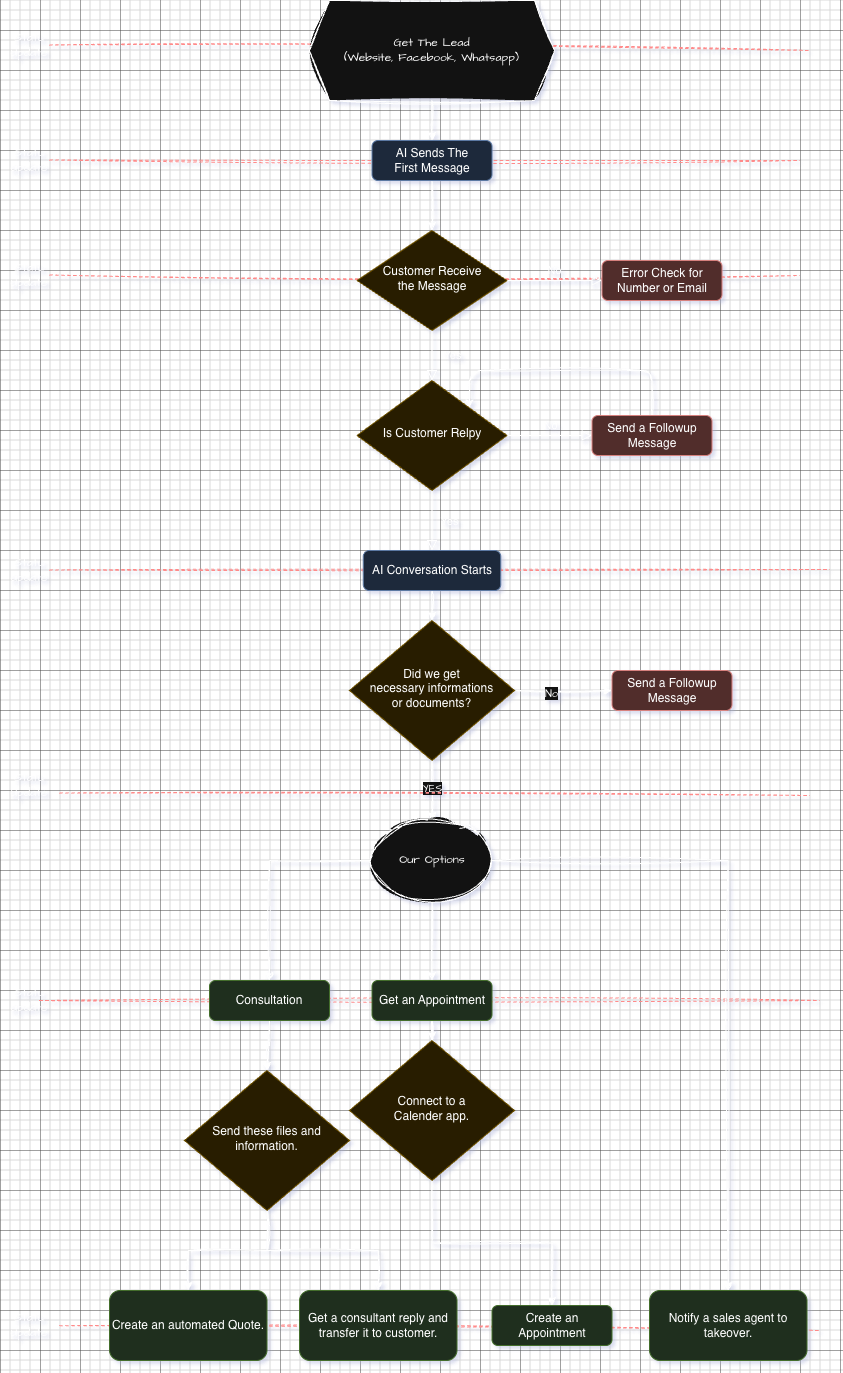Select the 'Create an automated Quote' box
This screenshot has width=843, height=1373.
click(188, 1325)
